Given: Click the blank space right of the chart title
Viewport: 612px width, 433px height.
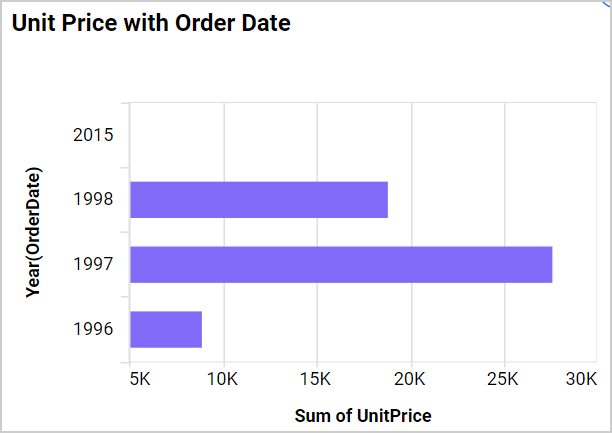Looking at the screenshot, I should click(450, 23).
